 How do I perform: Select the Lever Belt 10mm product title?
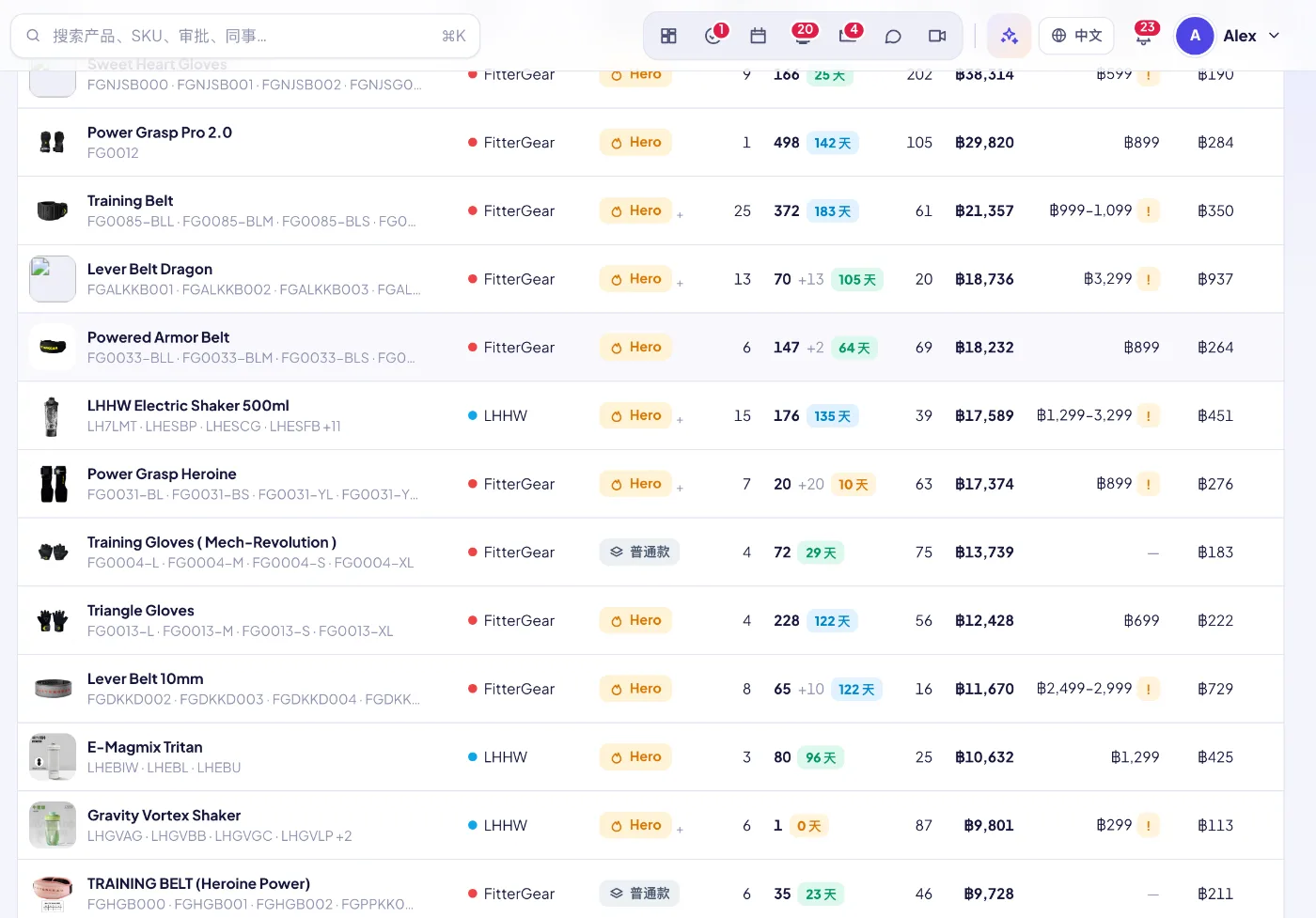pyautogui.click(x=145, y=679)
